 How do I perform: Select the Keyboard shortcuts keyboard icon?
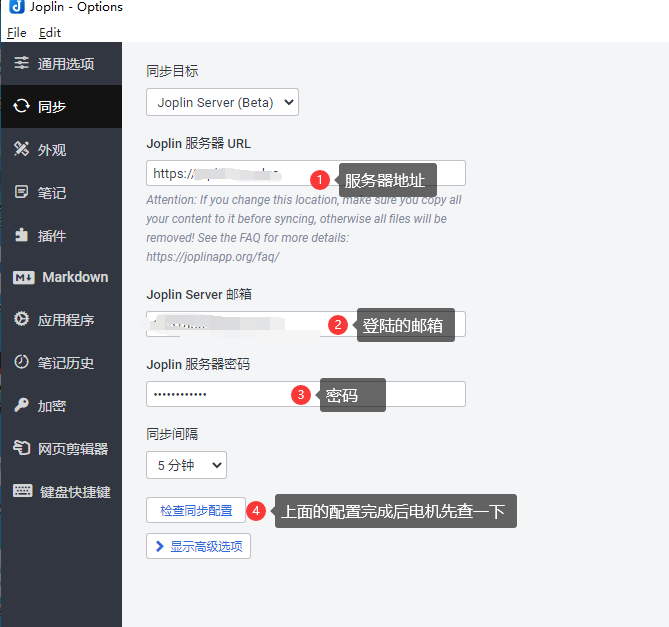coord(23,491)
